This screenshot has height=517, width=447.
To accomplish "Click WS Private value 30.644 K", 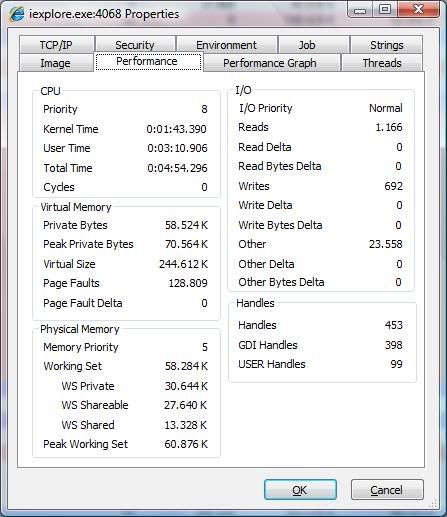I will [x=186, y=386].
